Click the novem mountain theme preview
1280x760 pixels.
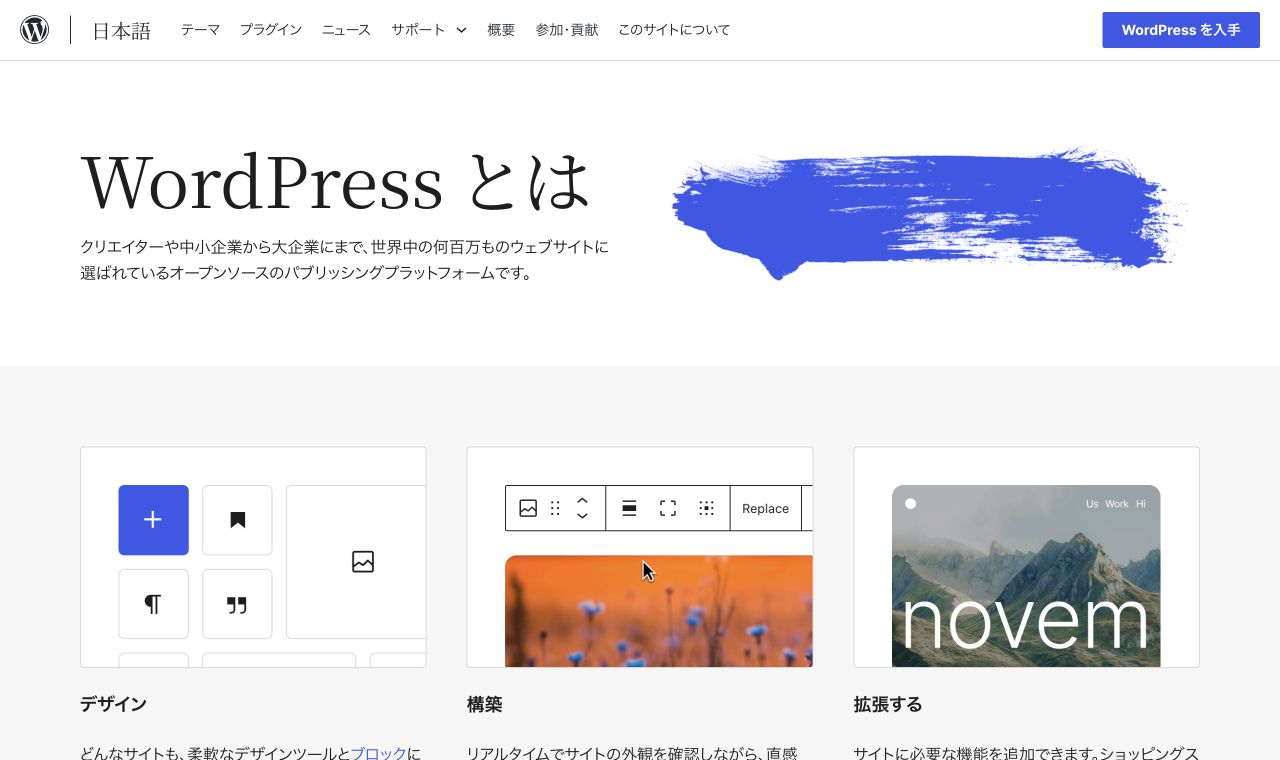point(1026,576)
